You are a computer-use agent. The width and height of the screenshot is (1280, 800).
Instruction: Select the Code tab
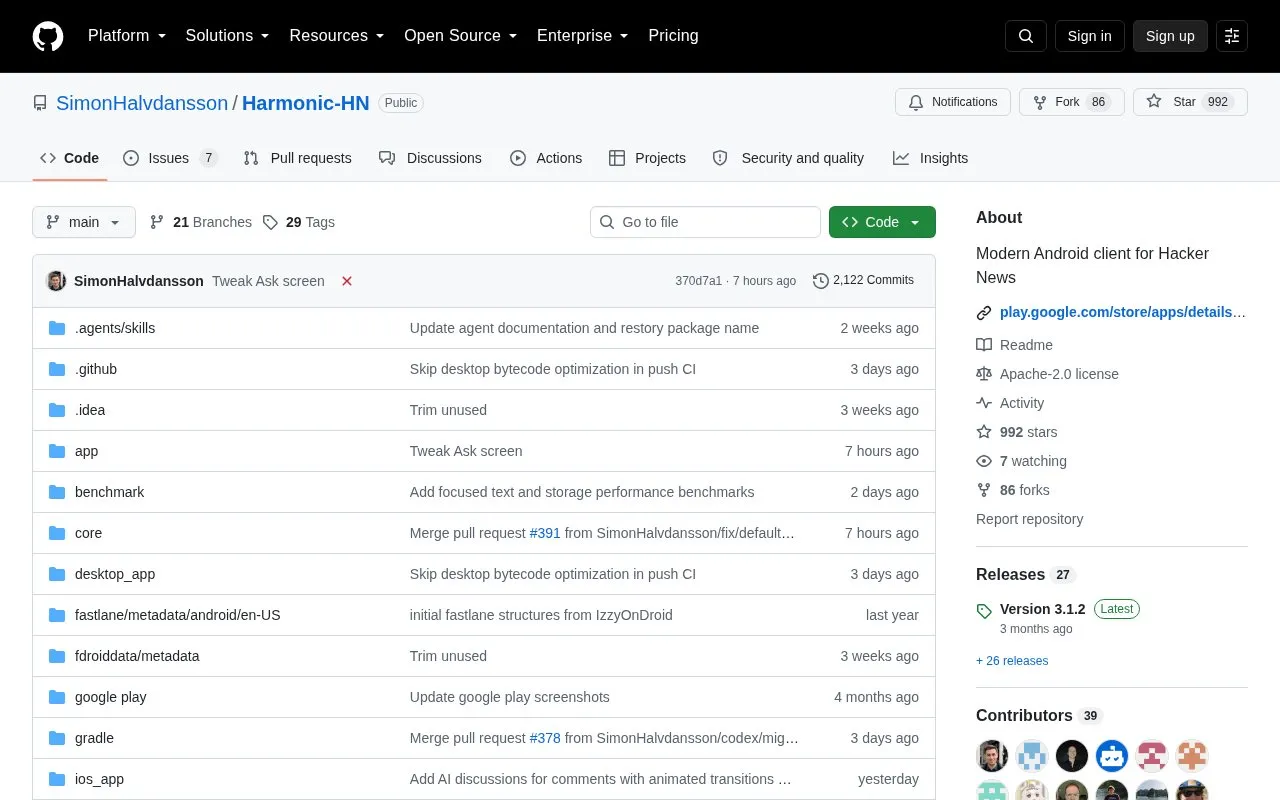[69, 158]
